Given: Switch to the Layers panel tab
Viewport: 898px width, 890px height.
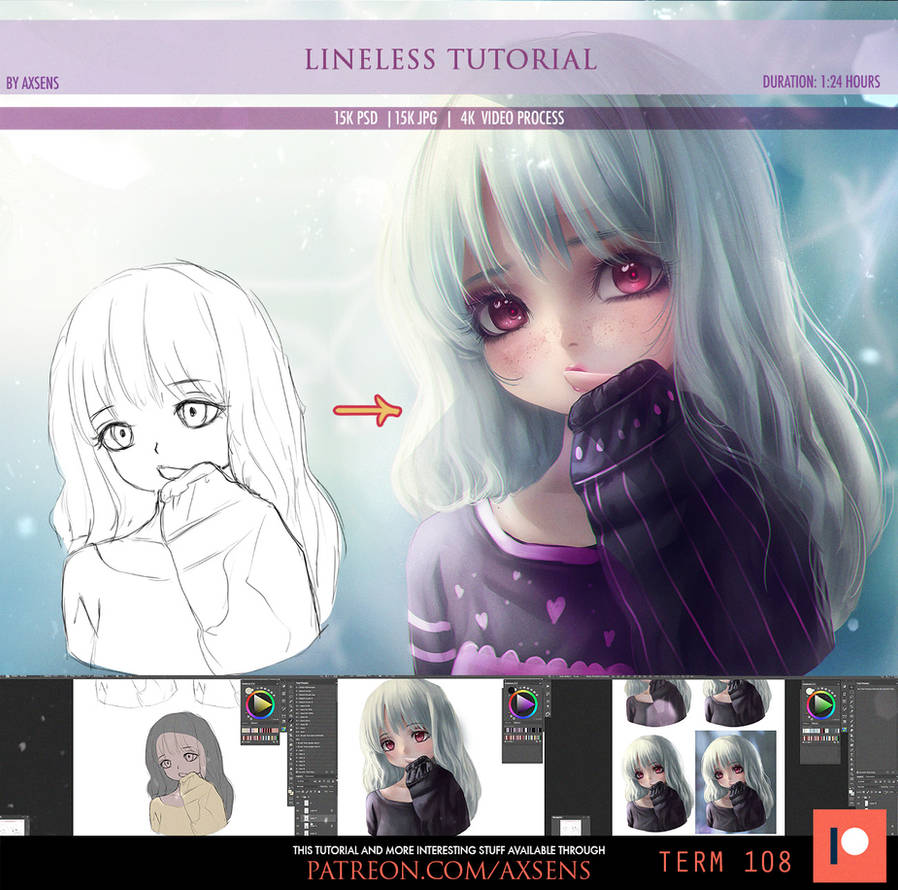Looking at the screenshot, I should [x=299, y=776].
